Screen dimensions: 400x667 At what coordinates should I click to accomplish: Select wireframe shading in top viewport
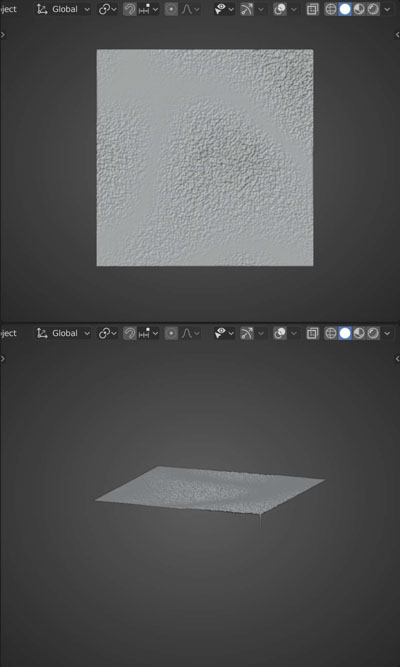point(331,9)
